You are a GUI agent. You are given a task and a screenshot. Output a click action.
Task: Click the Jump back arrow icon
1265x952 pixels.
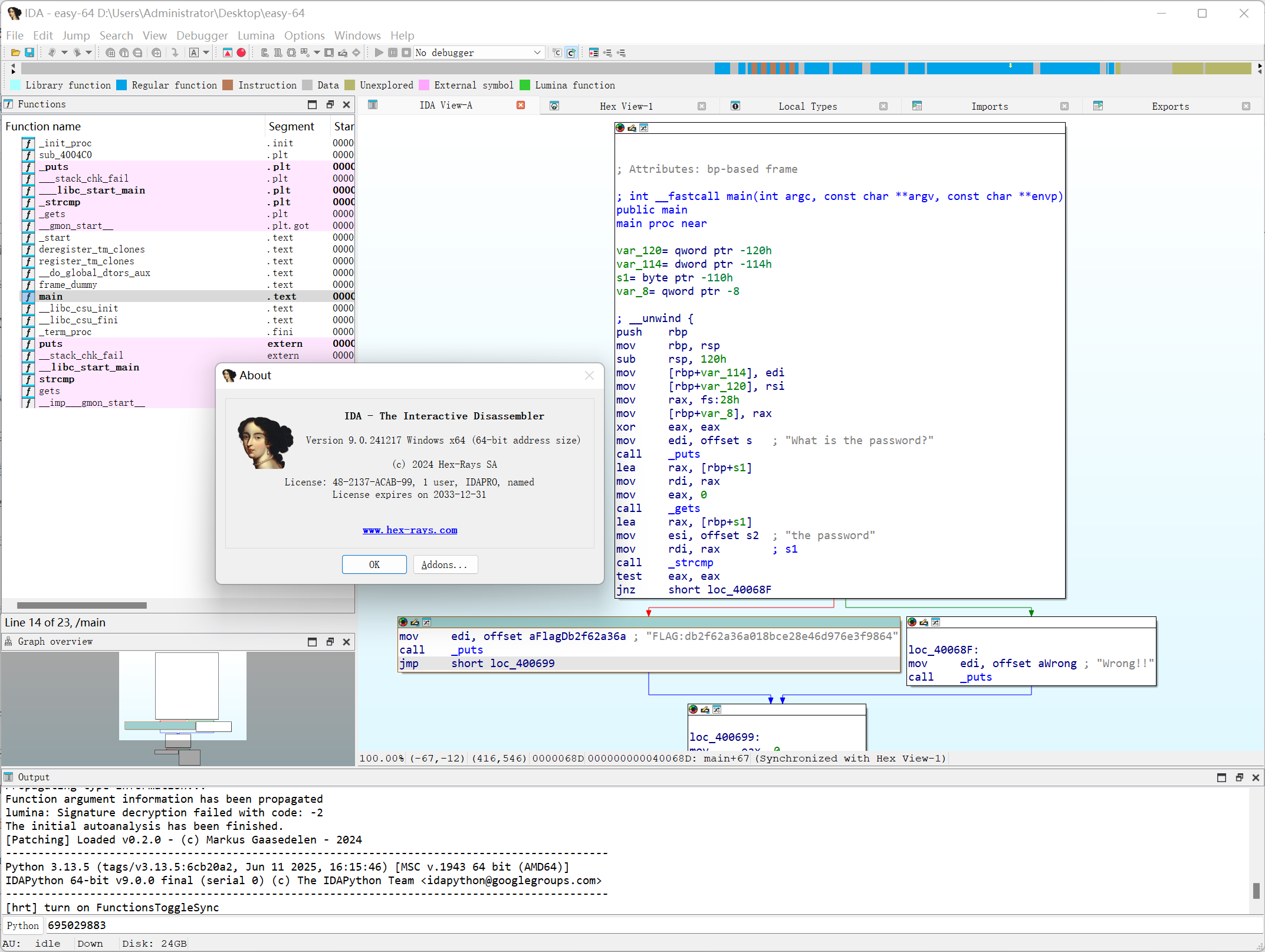pyautogui.click(x=52, y=52)
